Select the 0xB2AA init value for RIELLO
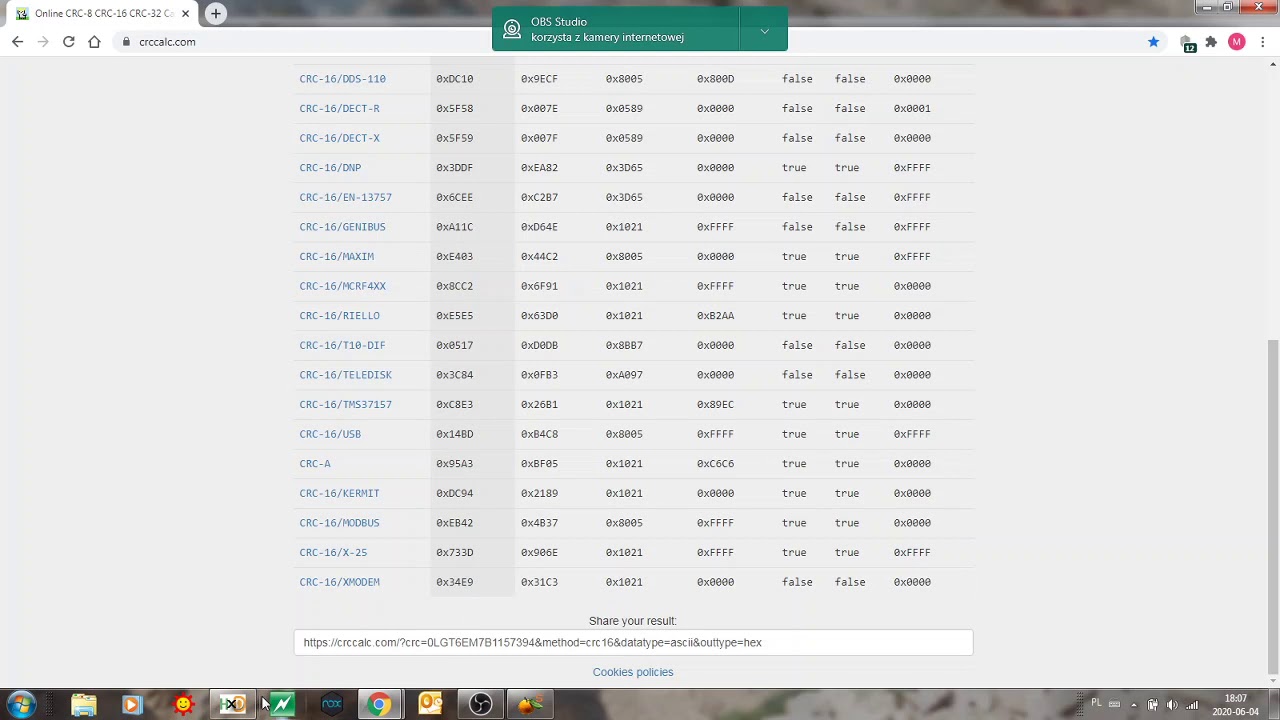This screenshot has height=720, width=1280. 715,316
